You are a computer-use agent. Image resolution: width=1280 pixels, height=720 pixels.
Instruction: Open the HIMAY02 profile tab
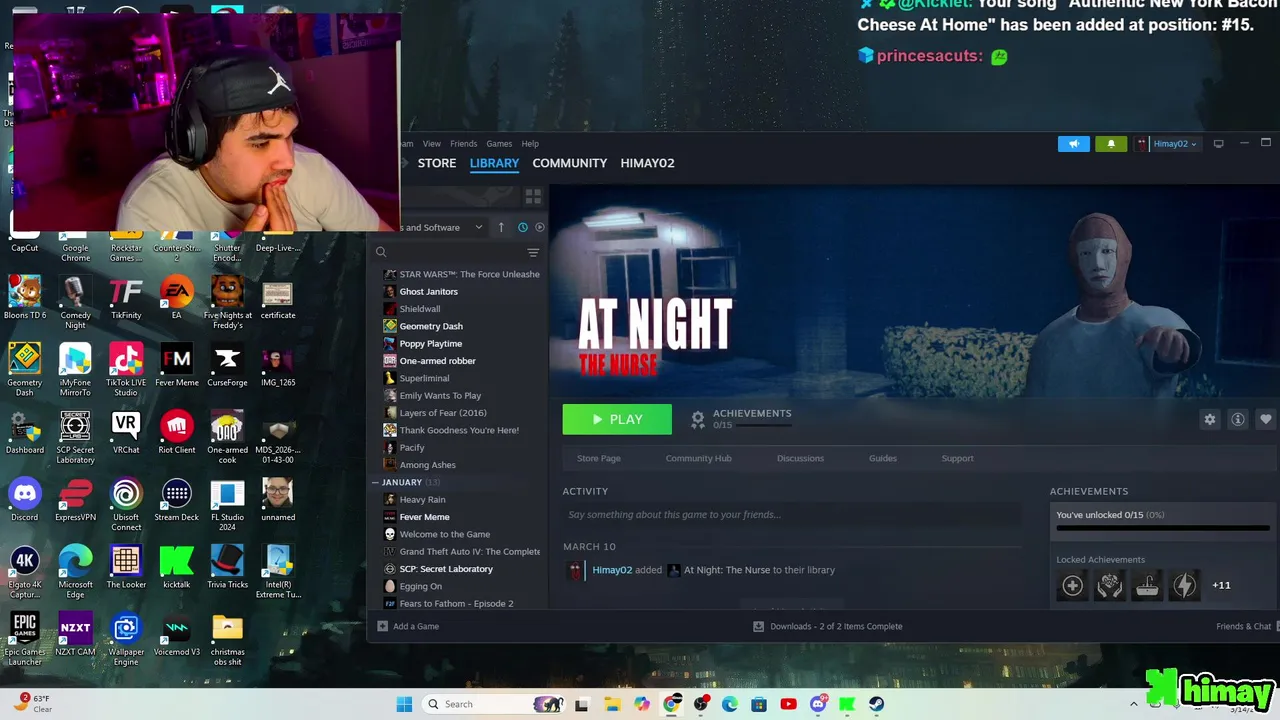pos(647,163)
